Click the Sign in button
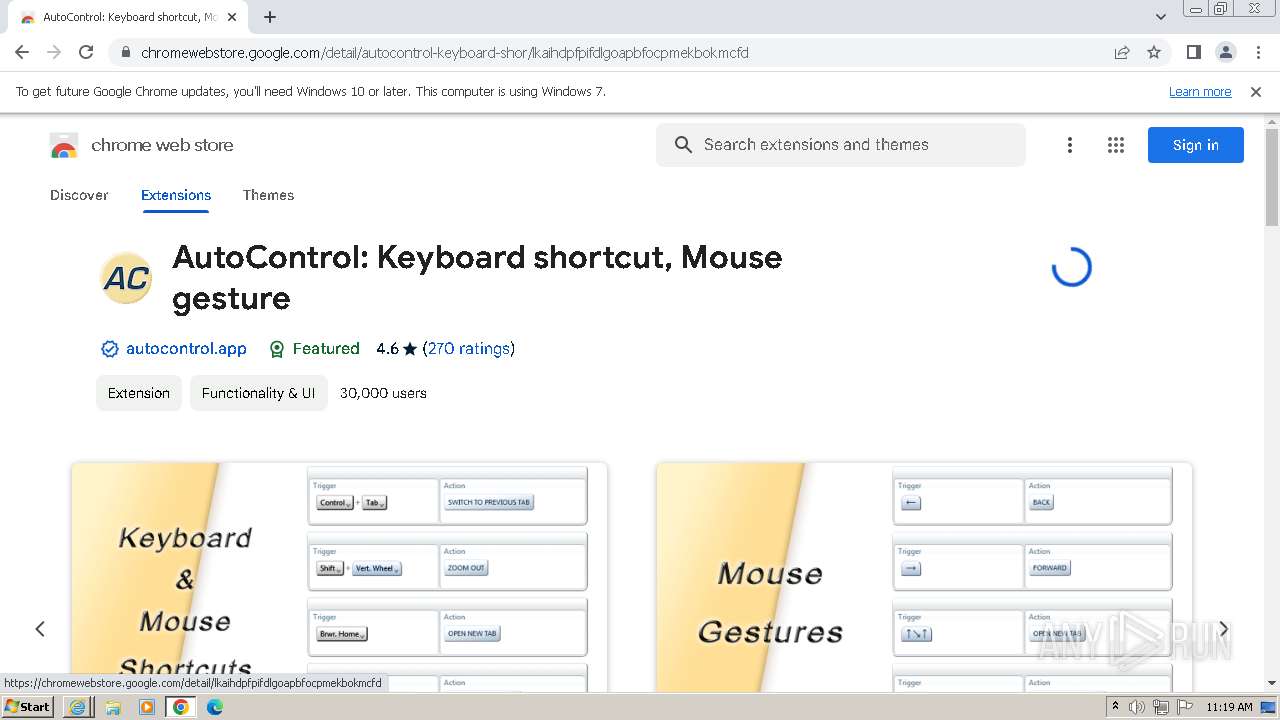 click(1196, 145)
